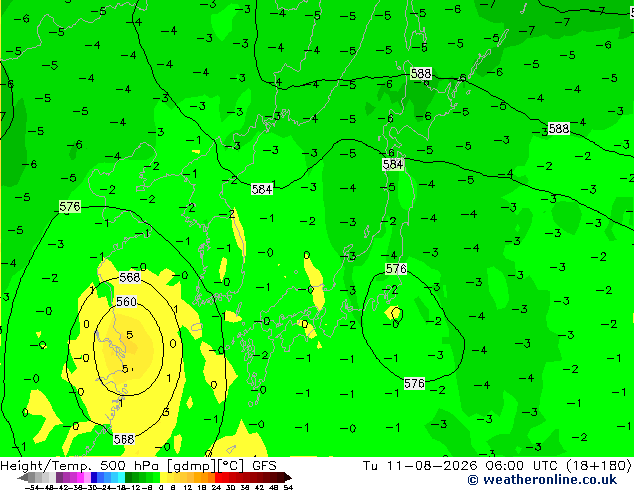Click the 576 label atop the eastern closed contour

[396, 268]
